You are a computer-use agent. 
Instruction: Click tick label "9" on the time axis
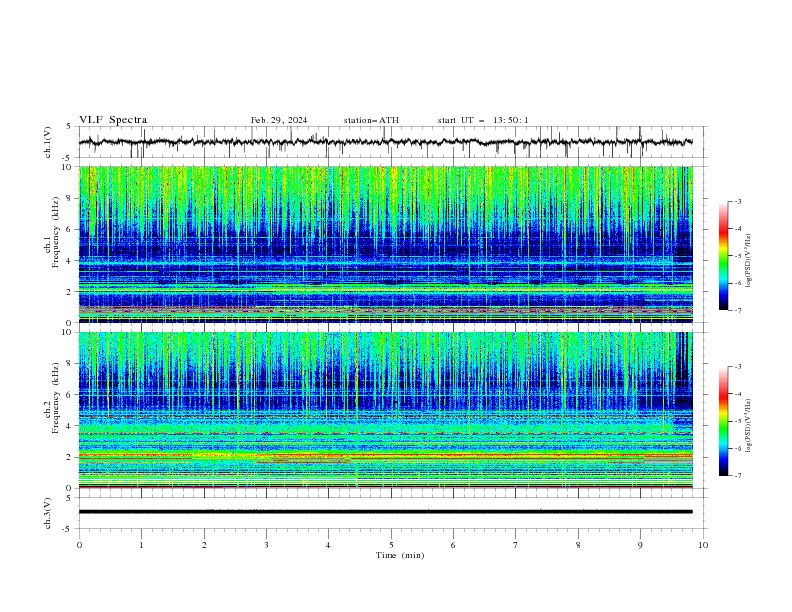pyautogui.click(x=640, y=545)
